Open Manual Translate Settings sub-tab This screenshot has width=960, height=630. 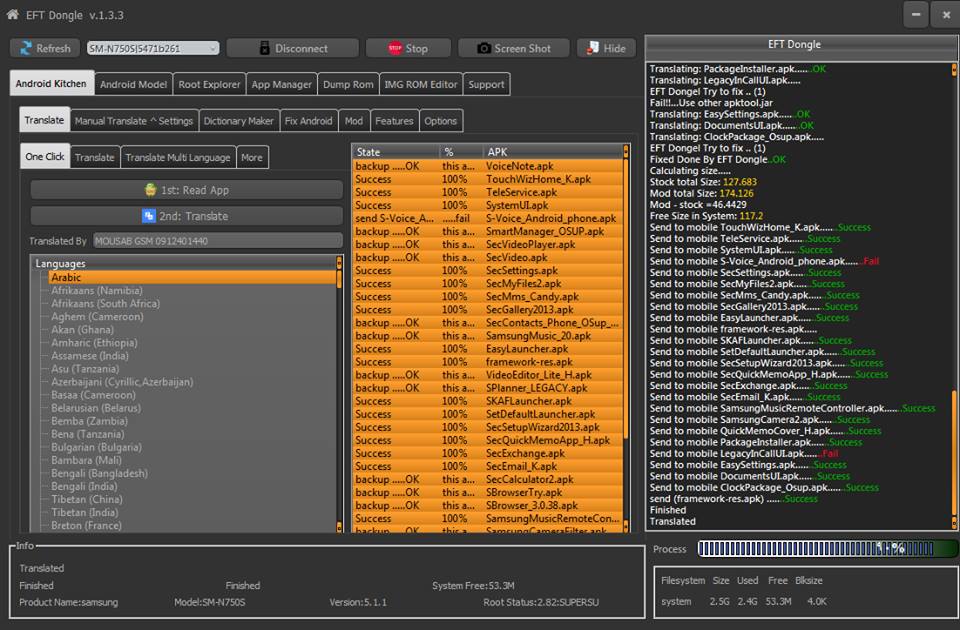coord(134,121)
